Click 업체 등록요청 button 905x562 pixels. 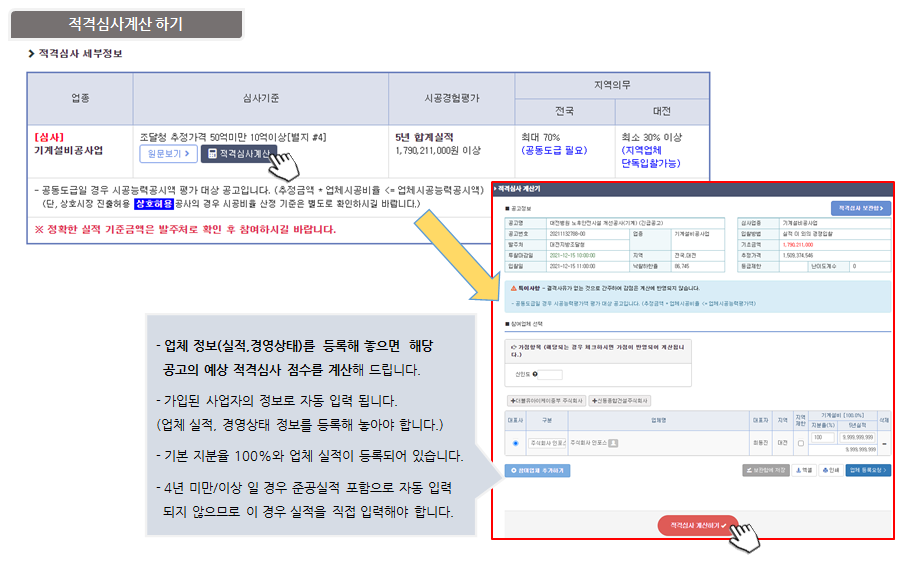(867, 470)
